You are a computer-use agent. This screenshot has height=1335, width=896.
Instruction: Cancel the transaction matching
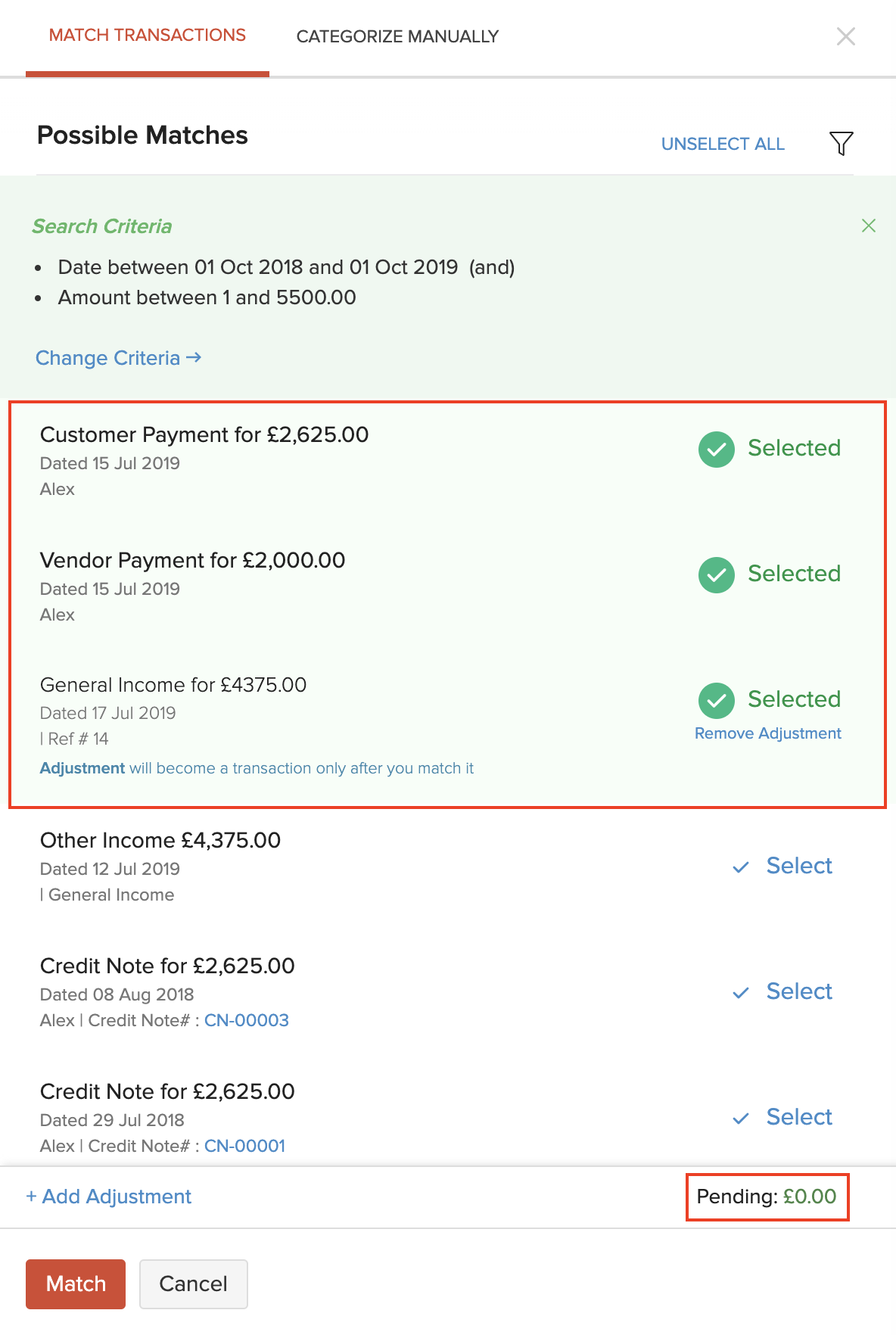[x=193, y=1284]
